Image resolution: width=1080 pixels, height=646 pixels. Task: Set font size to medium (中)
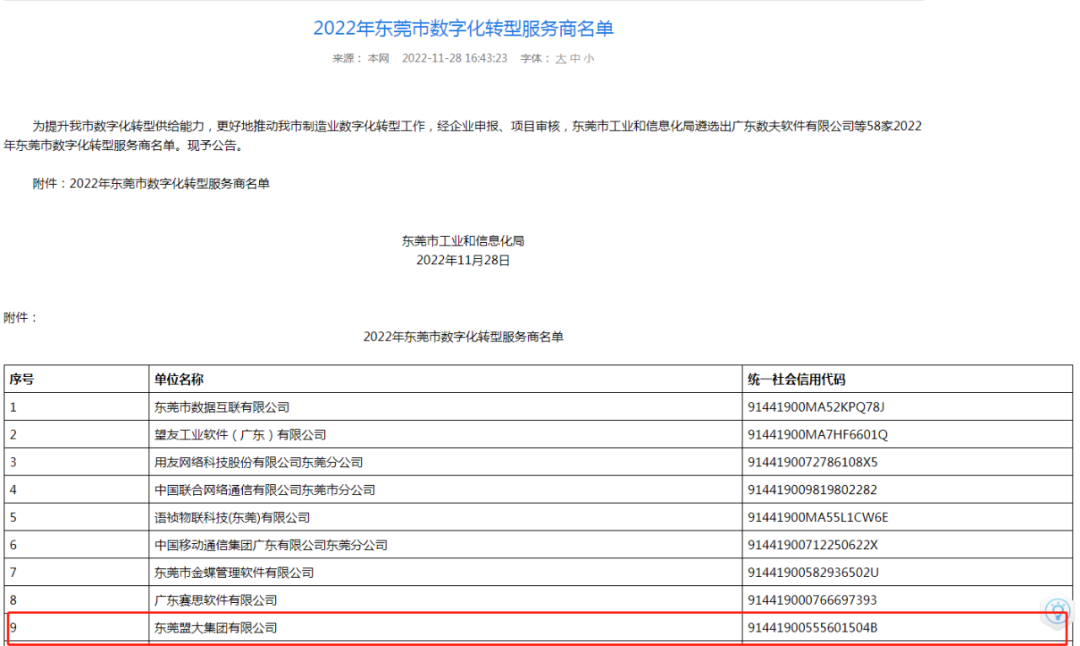click(x=575, y=59)
